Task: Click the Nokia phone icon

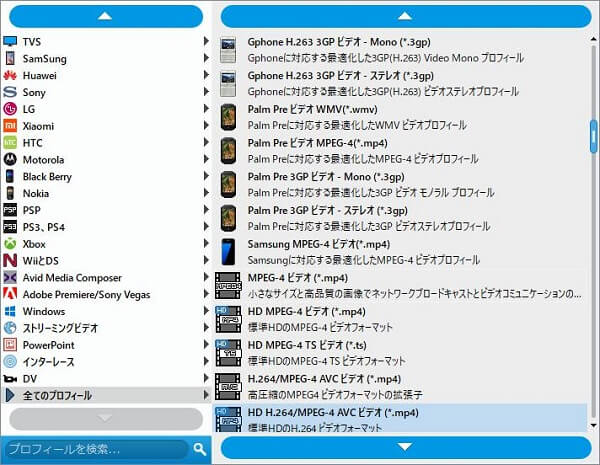Action: 10,193
